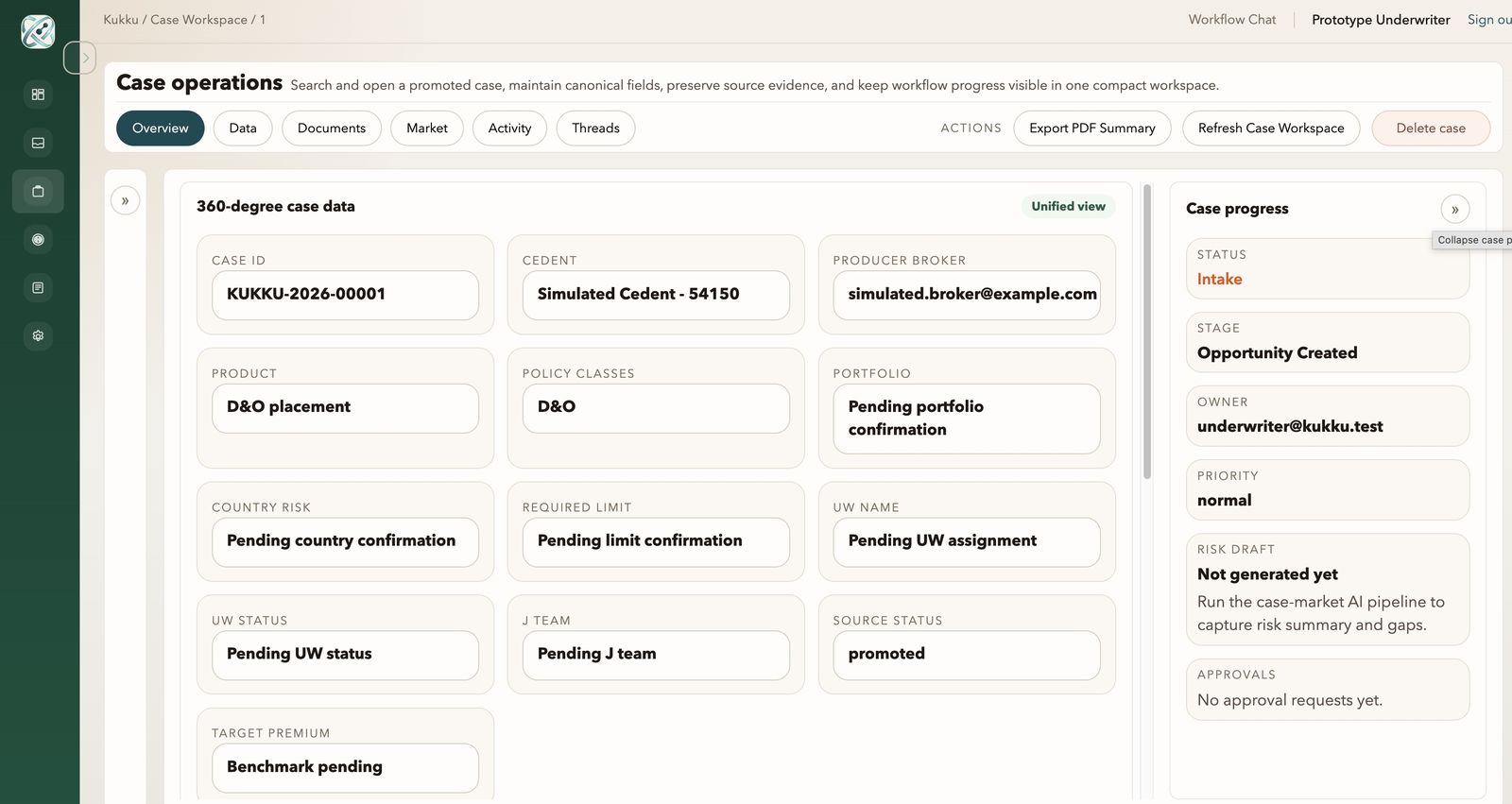
Task: Click the Portfolio field pending confirmation
Action: tap(967, 419)
